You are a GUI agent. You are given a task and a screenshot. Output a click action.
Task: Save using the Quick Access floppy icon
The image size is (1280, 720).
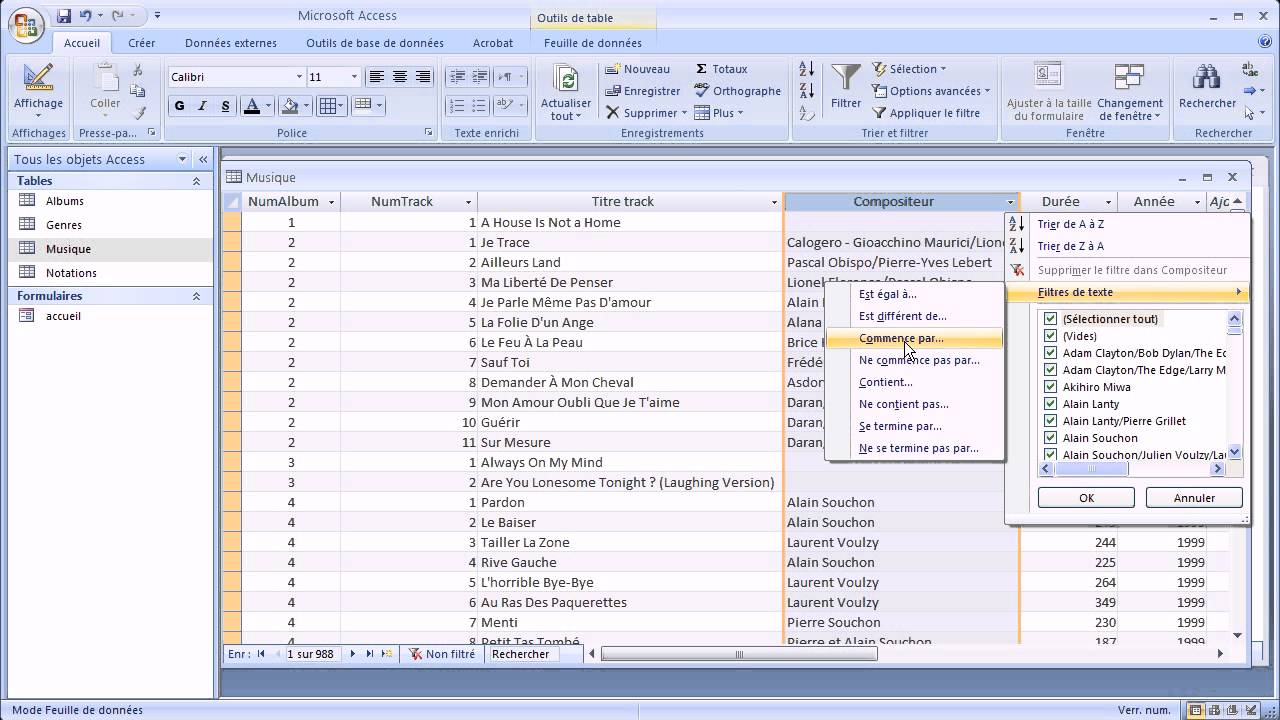click(64, 16)
